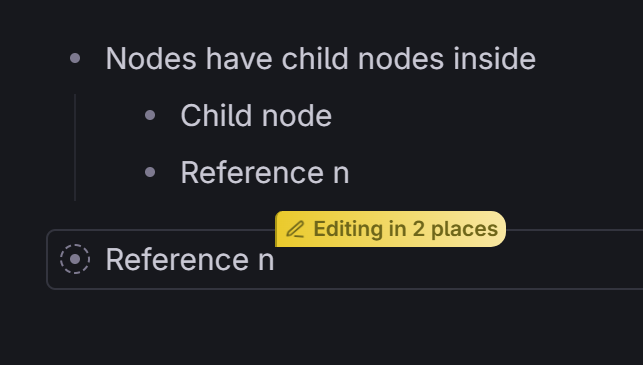Click the bullet next to 'Child node'
Screen dimensions: 643x365
click(150, 115)
